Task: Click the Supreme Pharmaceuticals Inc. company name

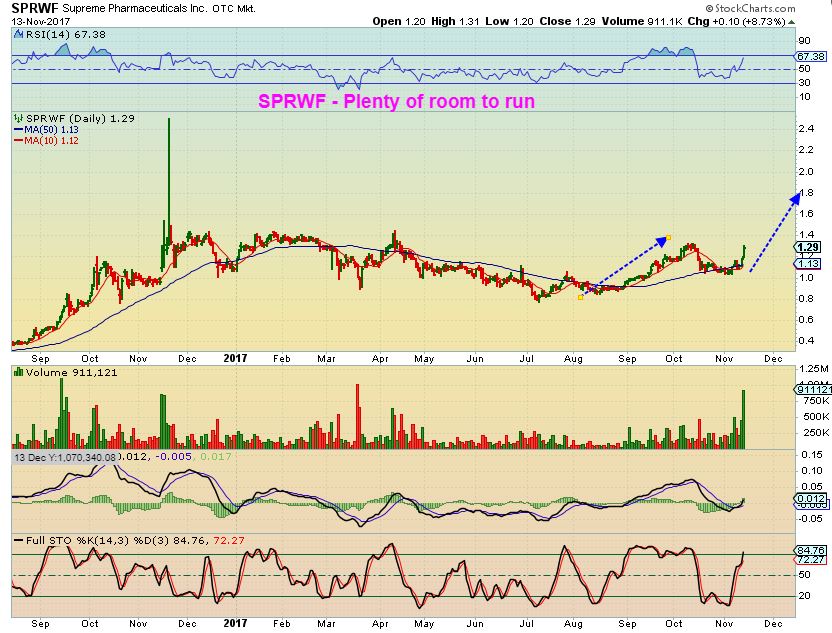Action: click(136, 8)
